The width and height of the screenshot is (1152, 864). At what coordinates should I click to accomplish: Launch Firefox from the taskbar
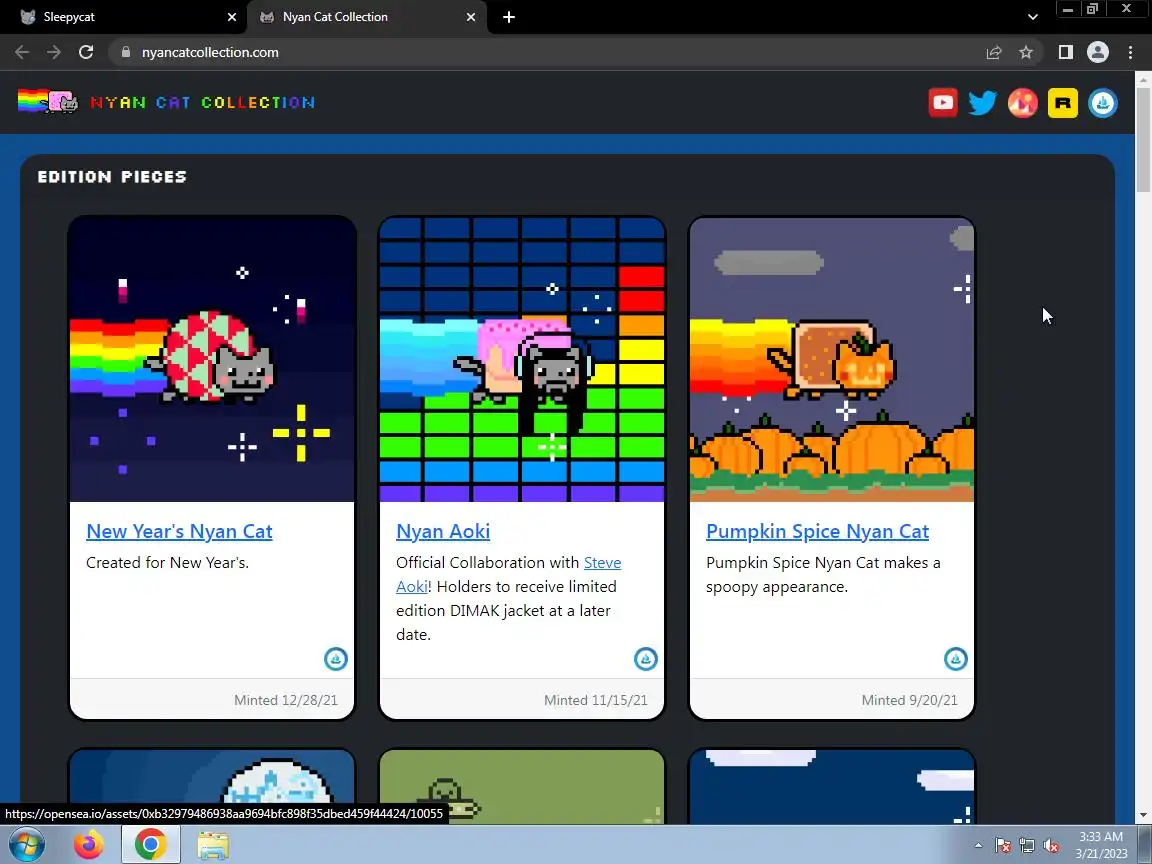pyautogui.click(x=89, y=844)
